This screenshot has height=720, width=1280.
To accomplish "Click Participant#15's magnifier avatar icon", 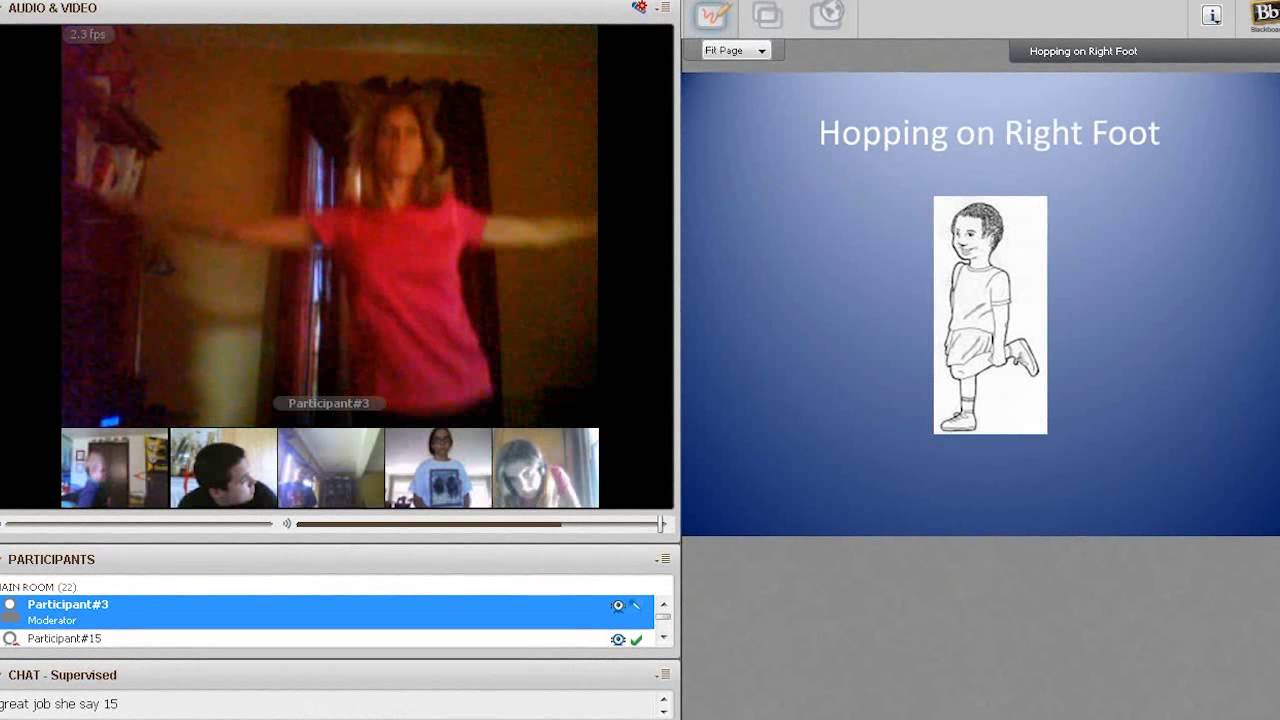I will [10, 639].
